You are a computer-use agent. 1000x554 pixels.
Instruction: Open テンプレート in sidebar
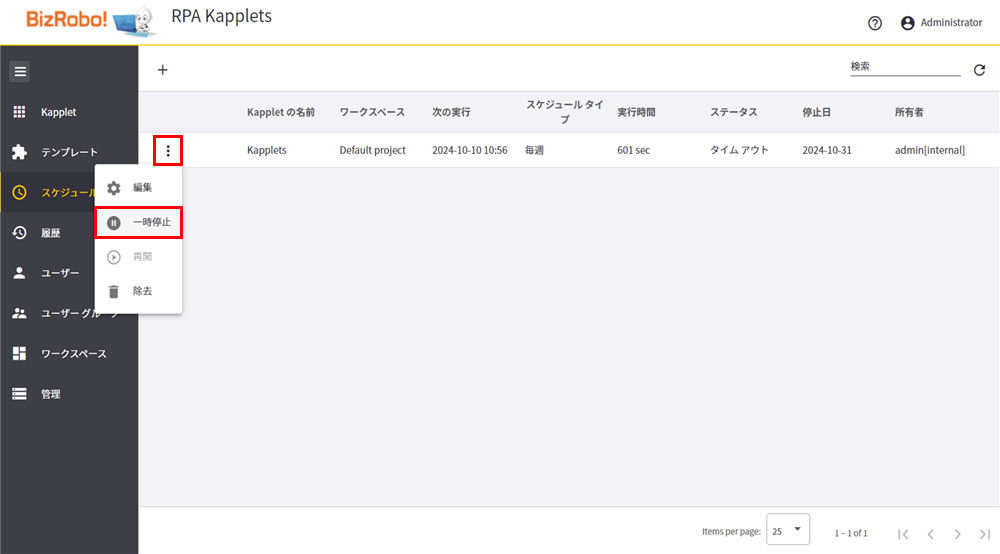tap(69, 152)
